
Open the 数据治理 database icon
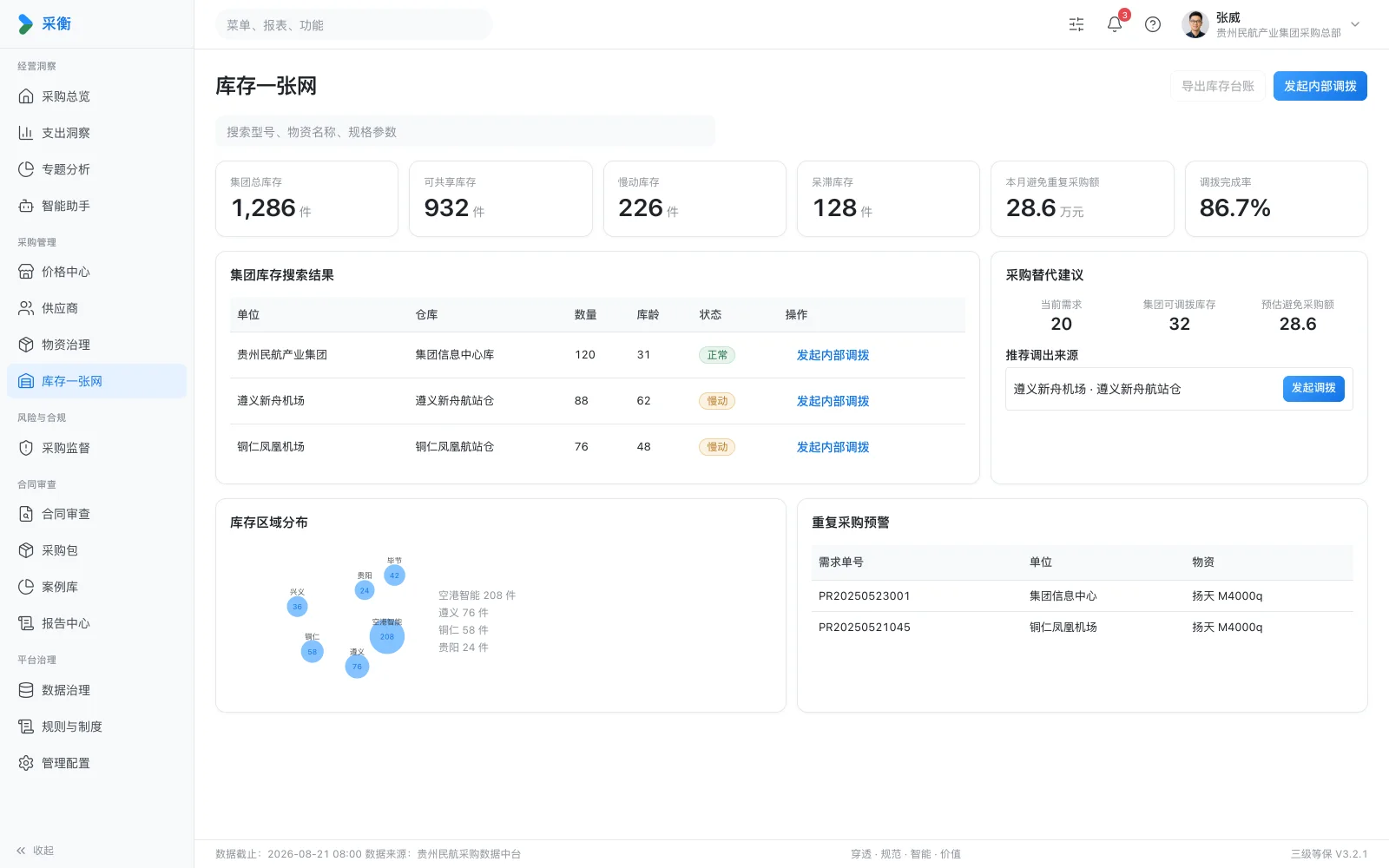coord(26,690)
